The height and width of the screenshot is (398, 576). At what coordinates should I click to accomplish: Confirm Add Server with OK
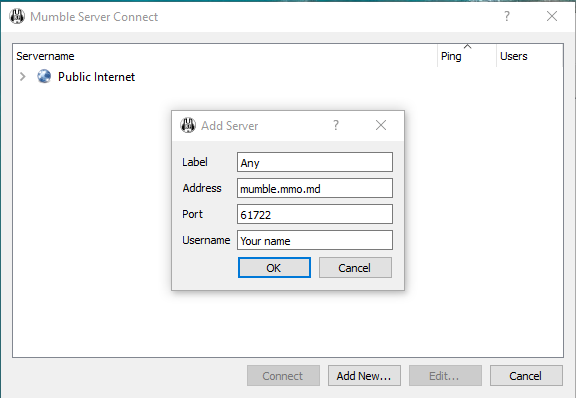(274, 268)
